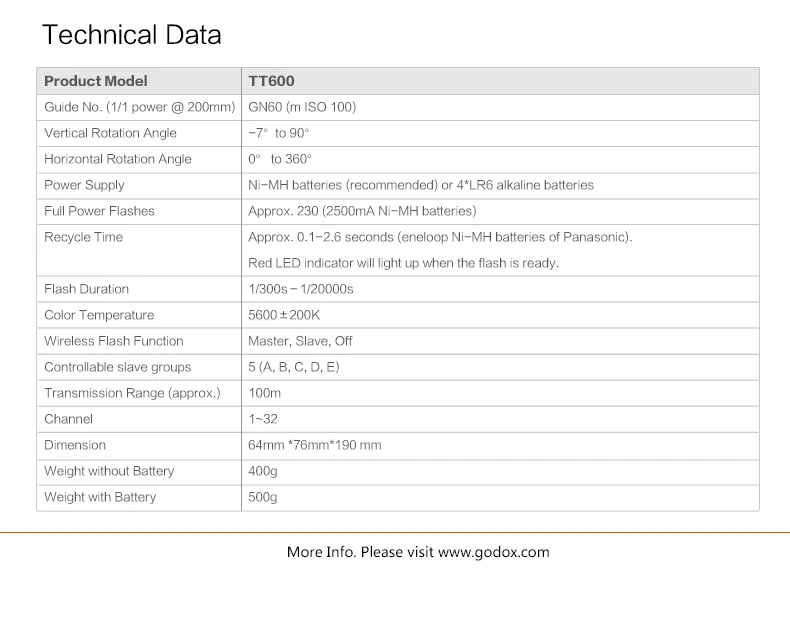Select the 1/300s – 1/20000s flash duration
790x631 pixels.
pyautogui.click(x=301, y=289)
